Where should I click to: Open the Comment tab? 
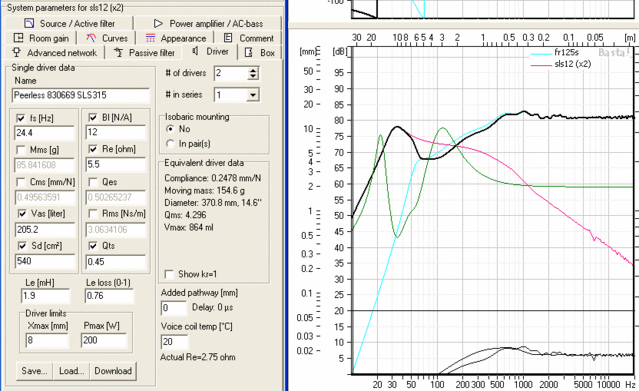click(x=249, y=38)
